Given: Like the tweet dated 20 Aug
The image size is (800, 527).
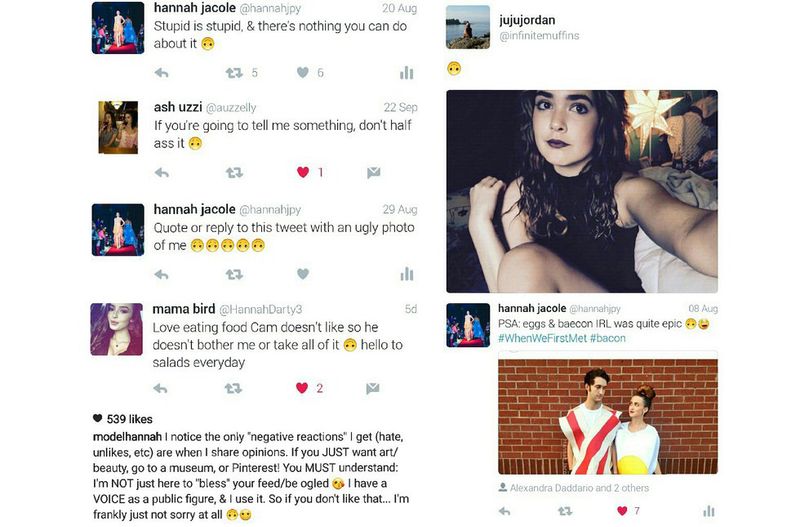Looking at the screenshot, I should (303, 73).
